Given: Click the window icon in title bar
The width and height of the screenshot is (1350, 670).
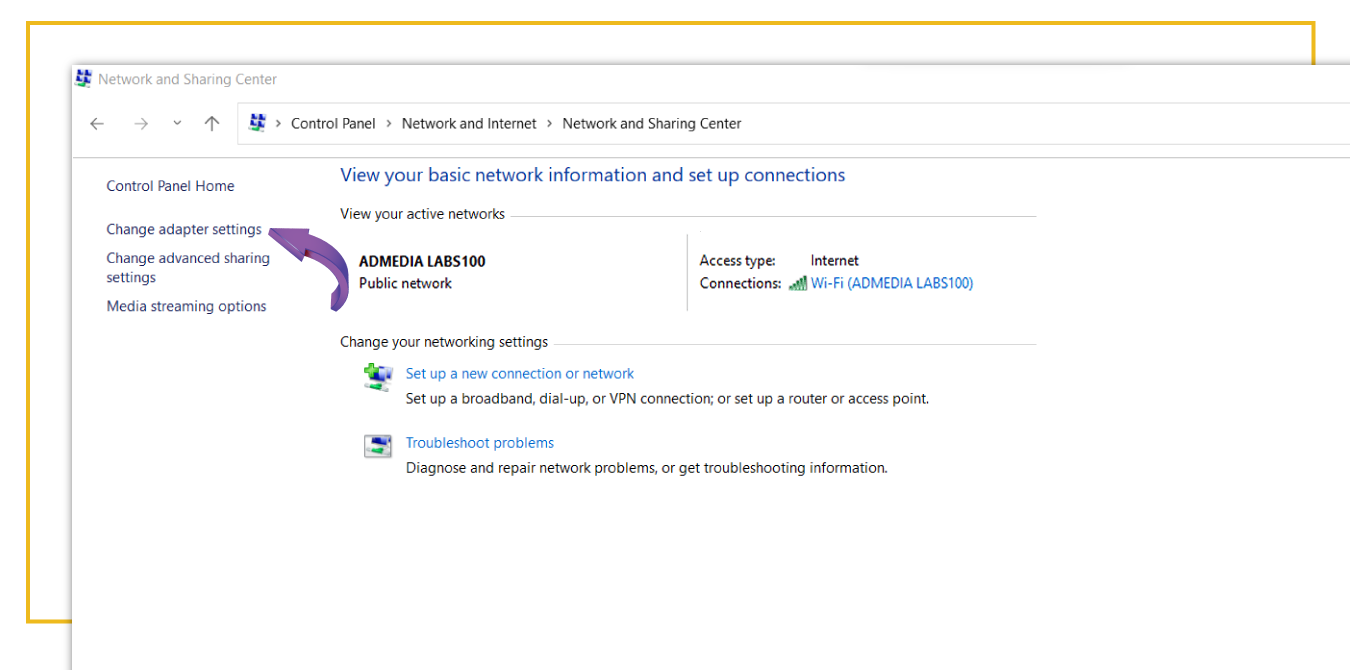Looking at the screenshot, I should click(x=84, y=79).
